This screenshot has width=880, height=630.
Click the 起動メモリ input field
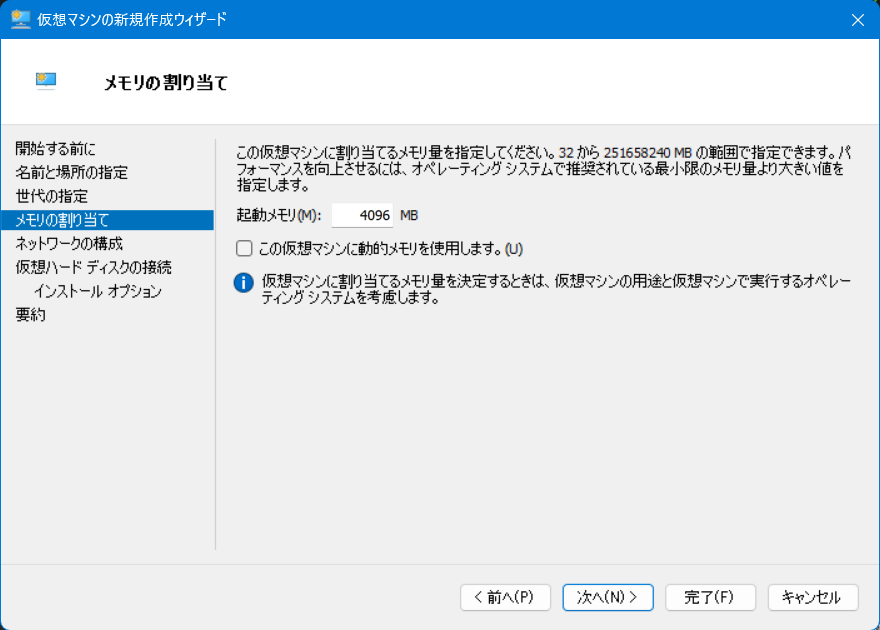tap(362, 215)
